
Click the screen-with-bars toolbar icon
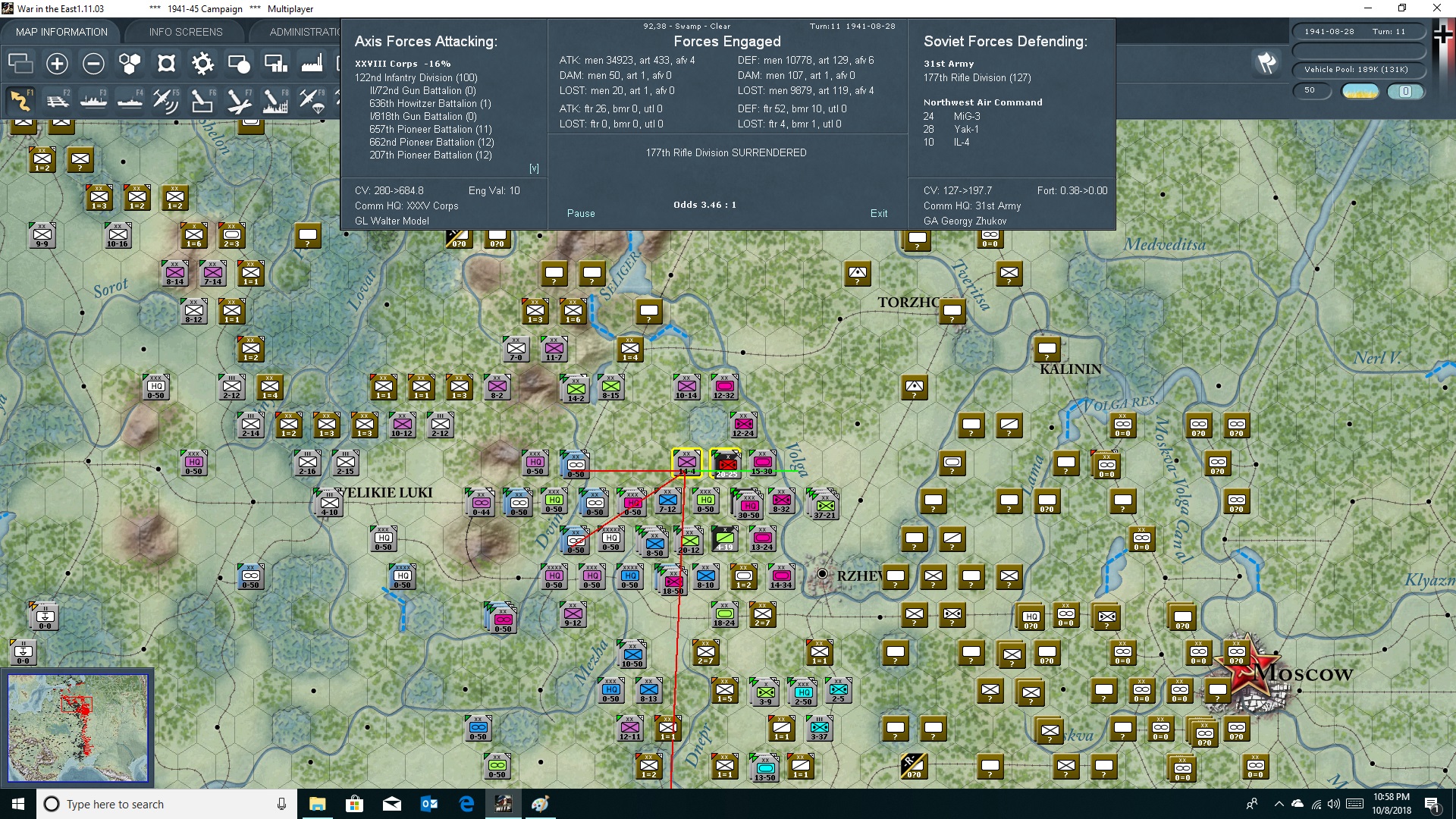point(275,64)
